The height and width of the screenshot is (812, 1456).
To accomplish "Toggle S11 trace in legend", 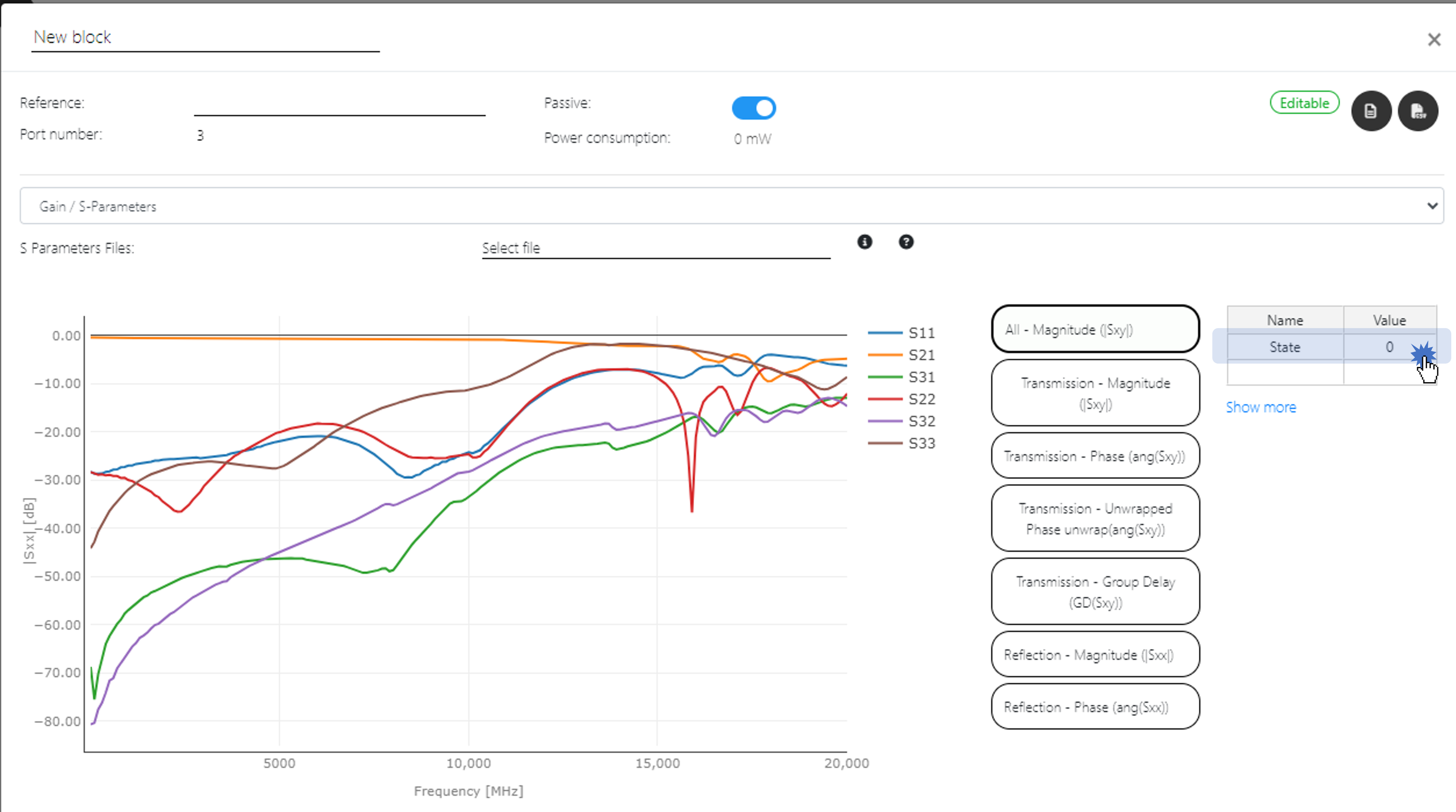I will [901, 333].
